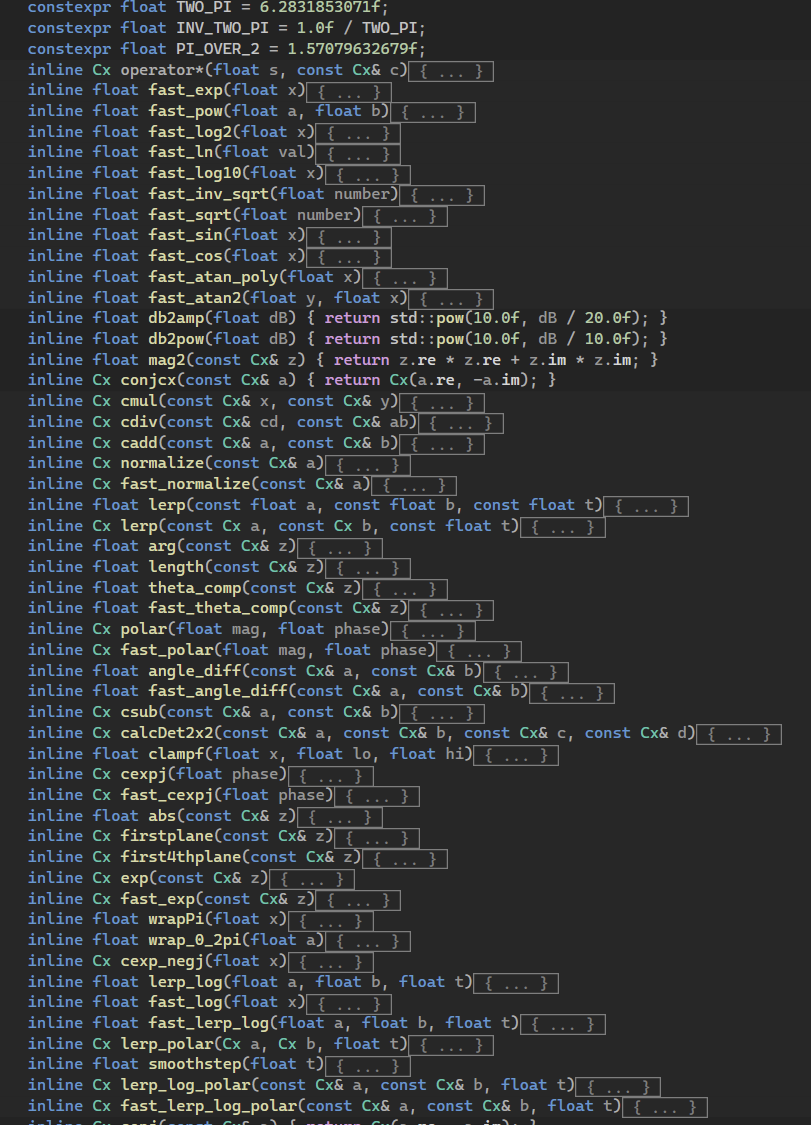Click the mag2 function name

click(x=167, y=359)
